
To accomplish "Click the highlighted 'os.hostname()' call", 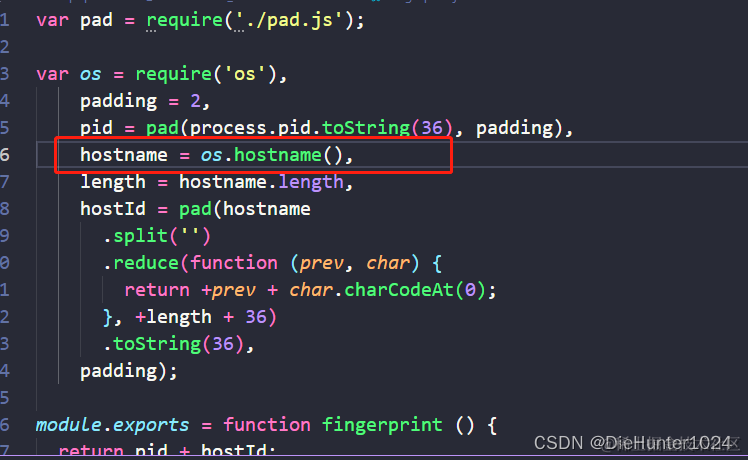I will click(271, 155).
